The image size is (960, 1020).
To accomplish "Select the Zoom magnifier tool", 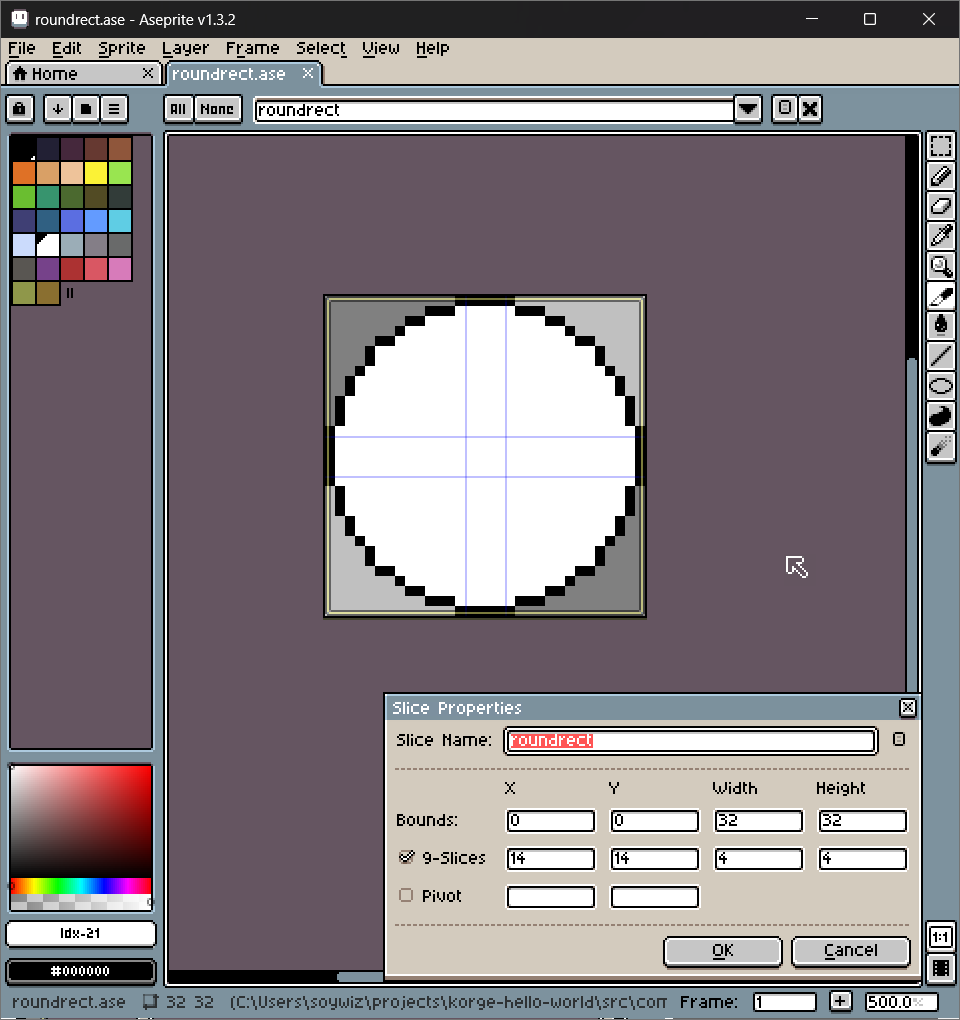I will coord(940,266).
